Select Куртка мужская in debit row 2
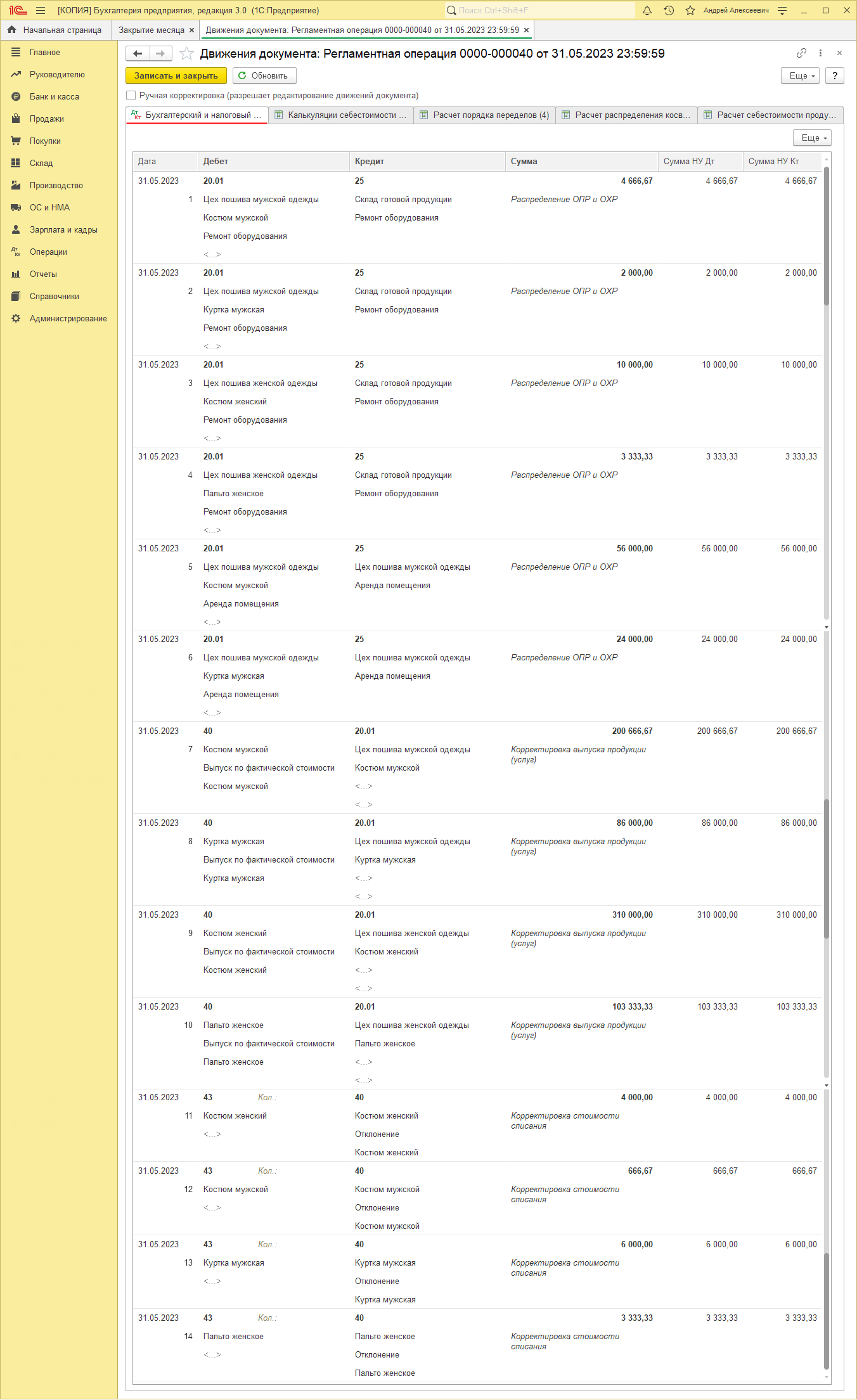This screenshot has width=857, height=1400. [x=234, y=310]
